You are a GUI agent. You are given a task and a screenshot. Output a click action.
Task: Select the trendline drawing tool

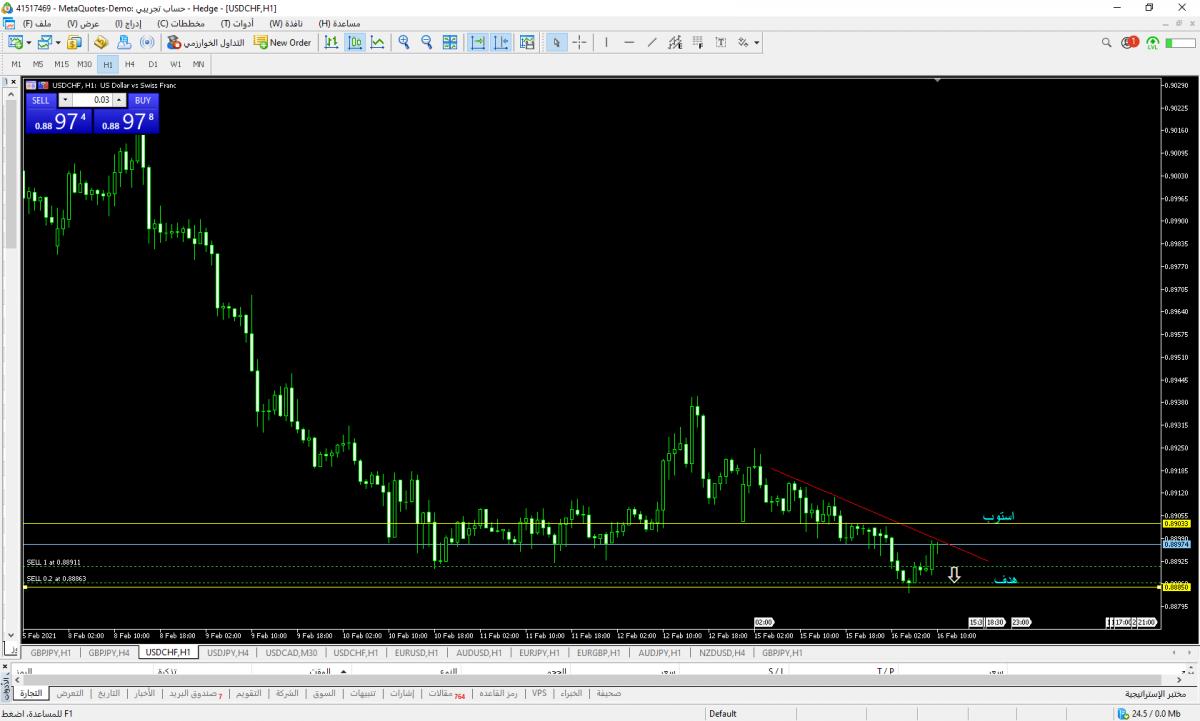tap(652, 42)
